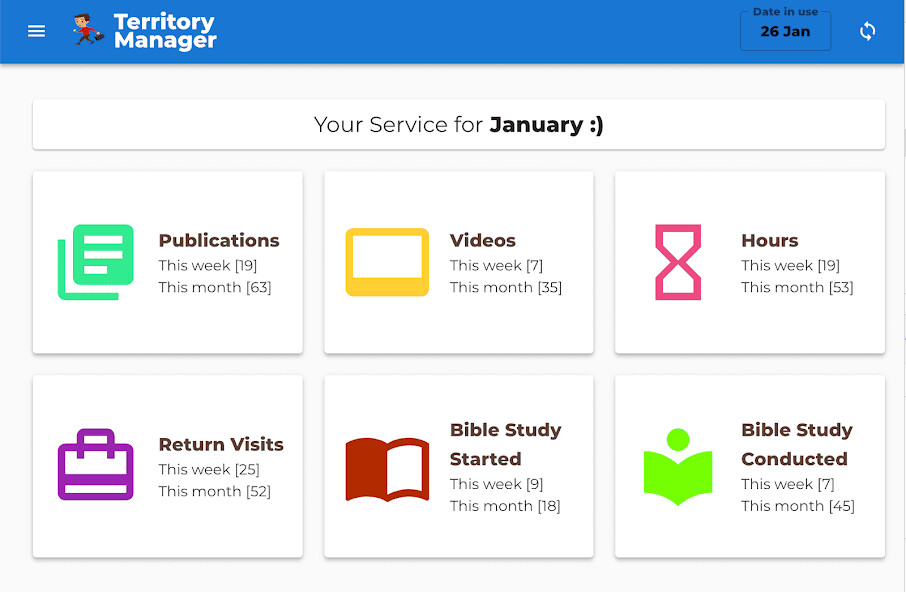The width and height of the screenshot is (906, 592).
Task: Click the red open book icon
Action: click(x=387, y=468)
